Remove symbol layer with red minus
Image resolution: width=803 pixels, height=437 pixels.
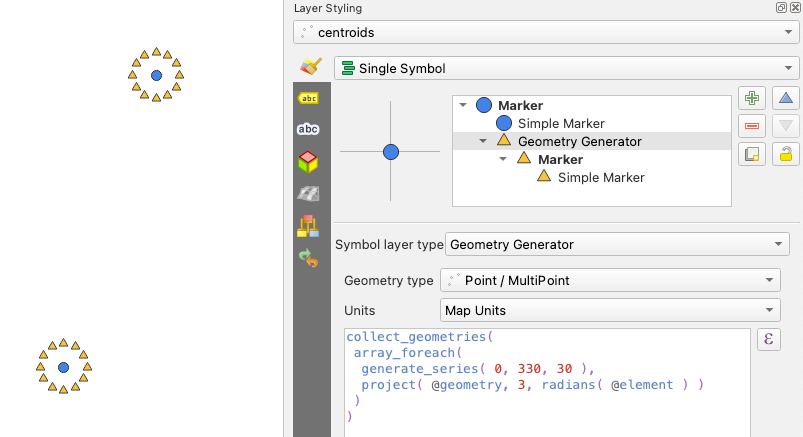[752, 126]
